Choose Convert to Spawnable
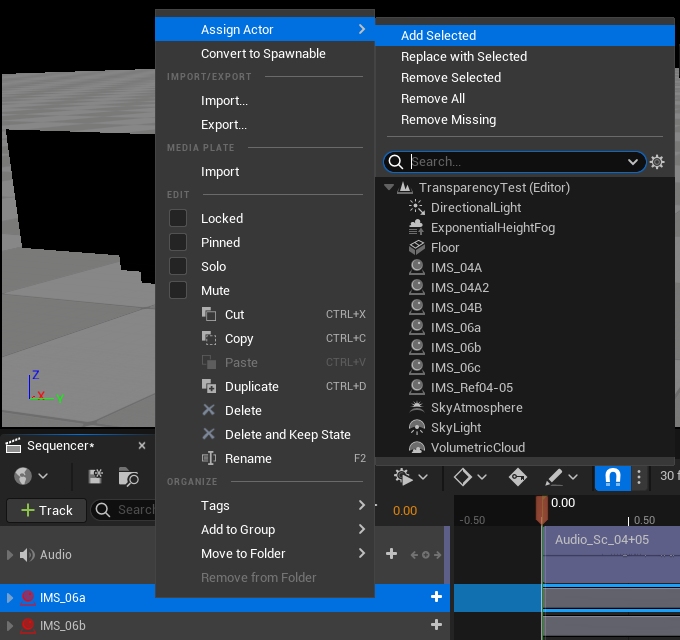Viewport: 680px width, 640px height. tap(265, 53)
